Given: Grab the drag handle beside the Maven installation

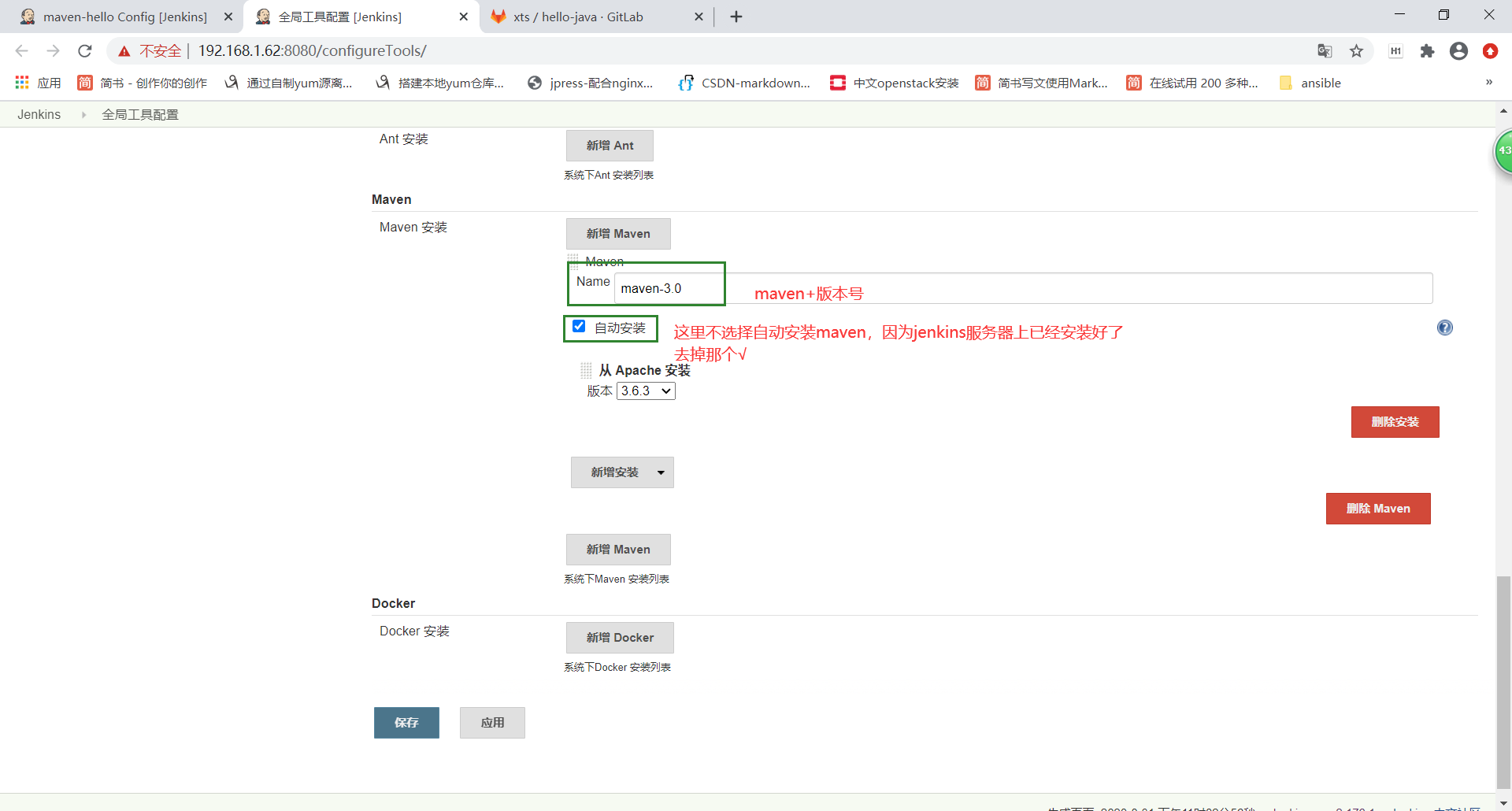Looking at the screenshot, I should pyautogui.click(x=573, y=261).
